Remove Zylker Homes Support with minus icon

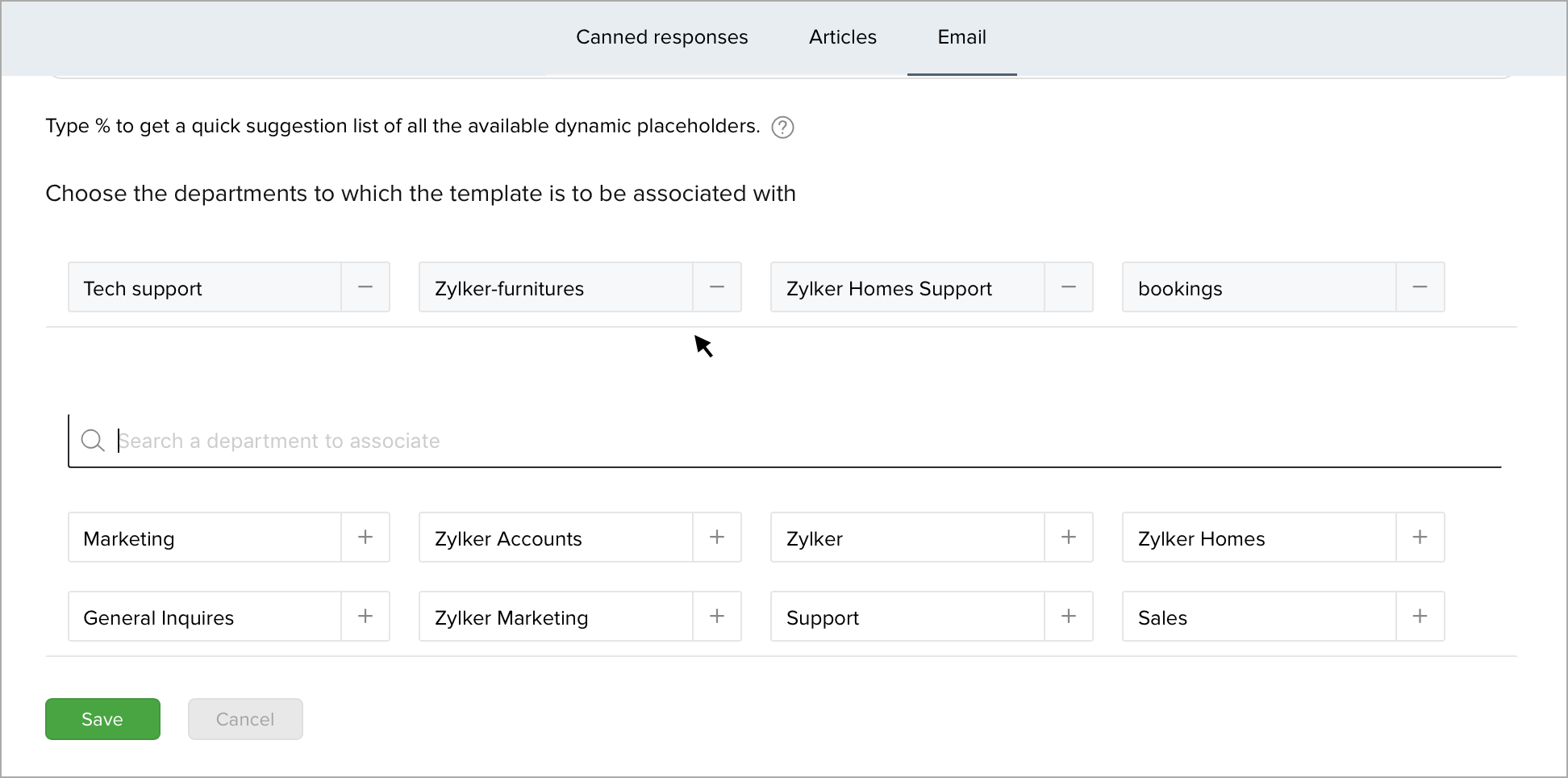[x=1069, y=287]
